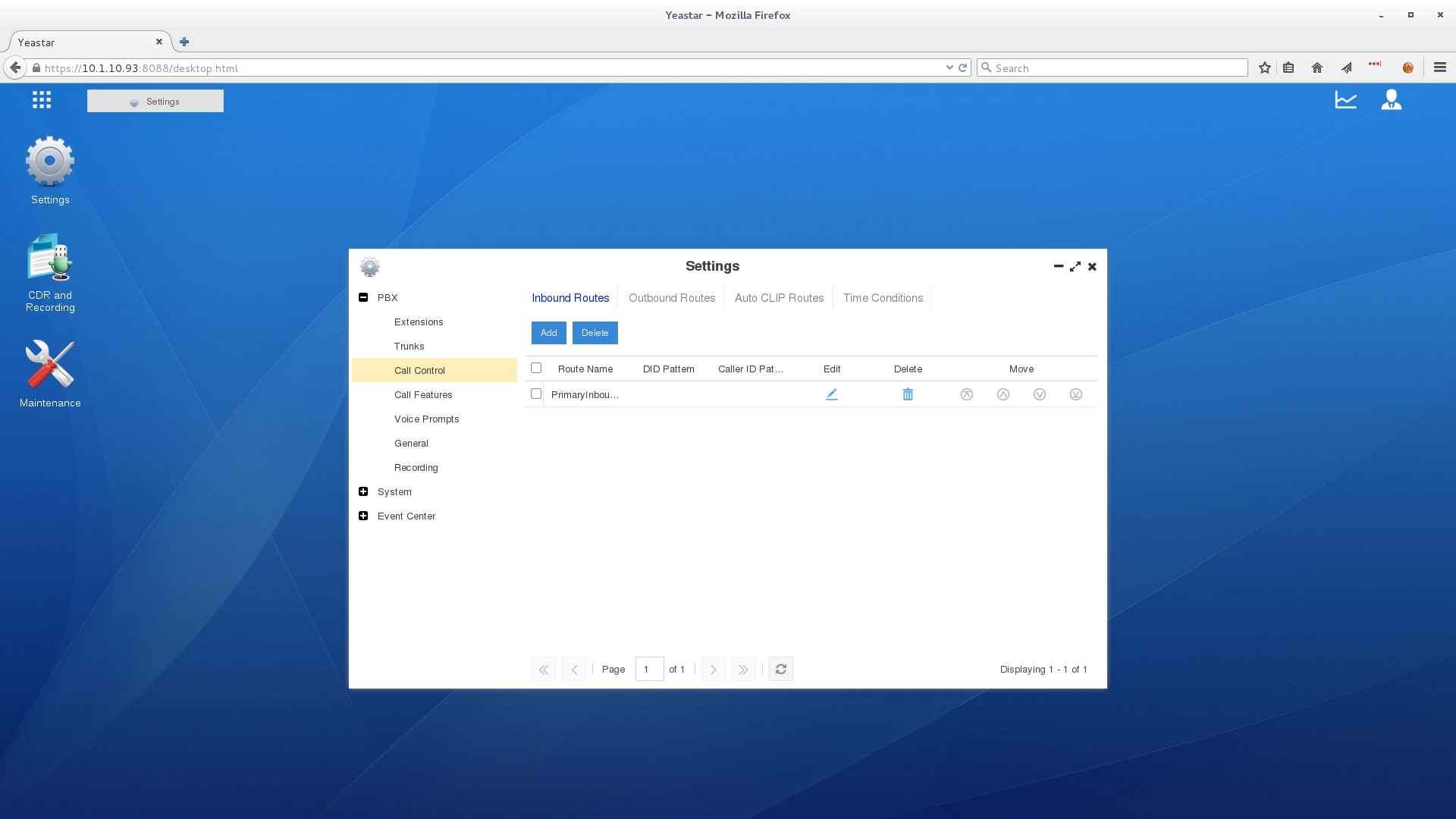Move route to top arrow icon
1456x819 pixels.
pos(967,394)
